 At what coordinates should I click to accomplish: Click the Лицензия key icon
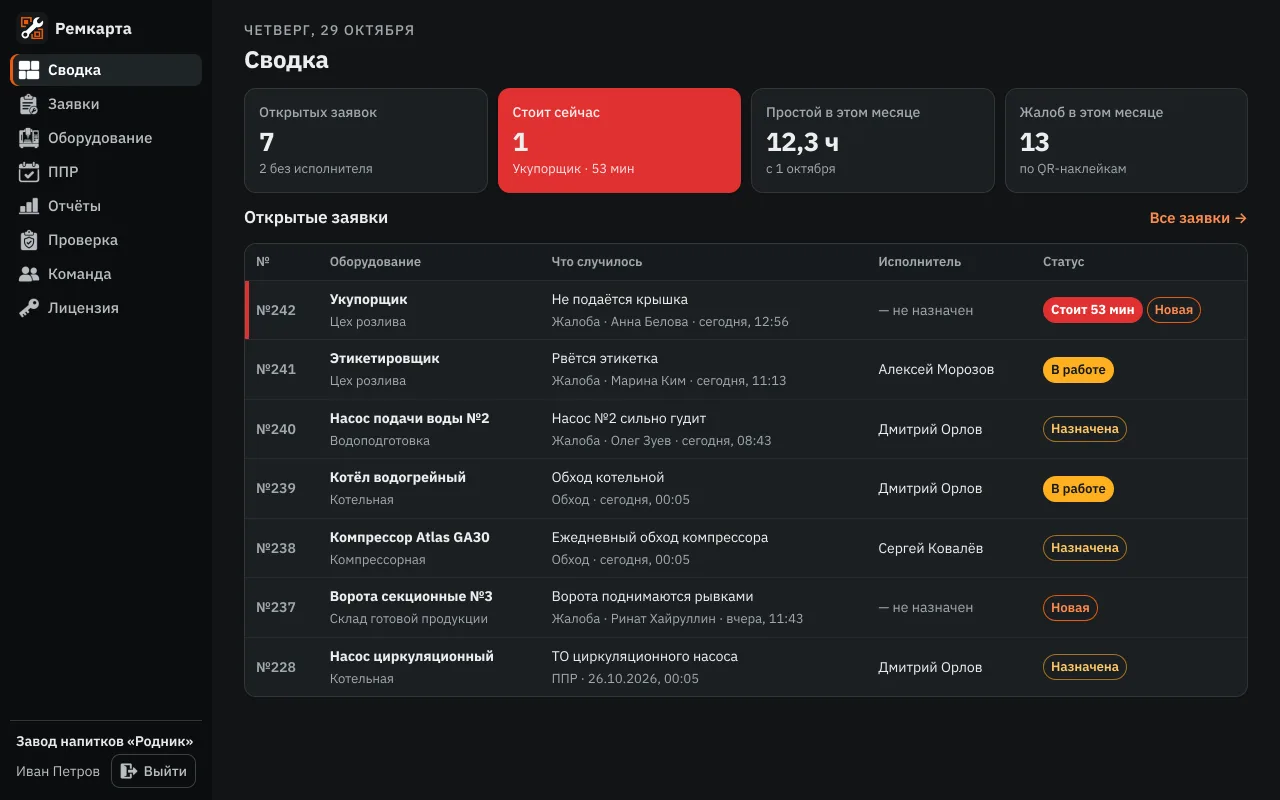[x=29, y=308]
